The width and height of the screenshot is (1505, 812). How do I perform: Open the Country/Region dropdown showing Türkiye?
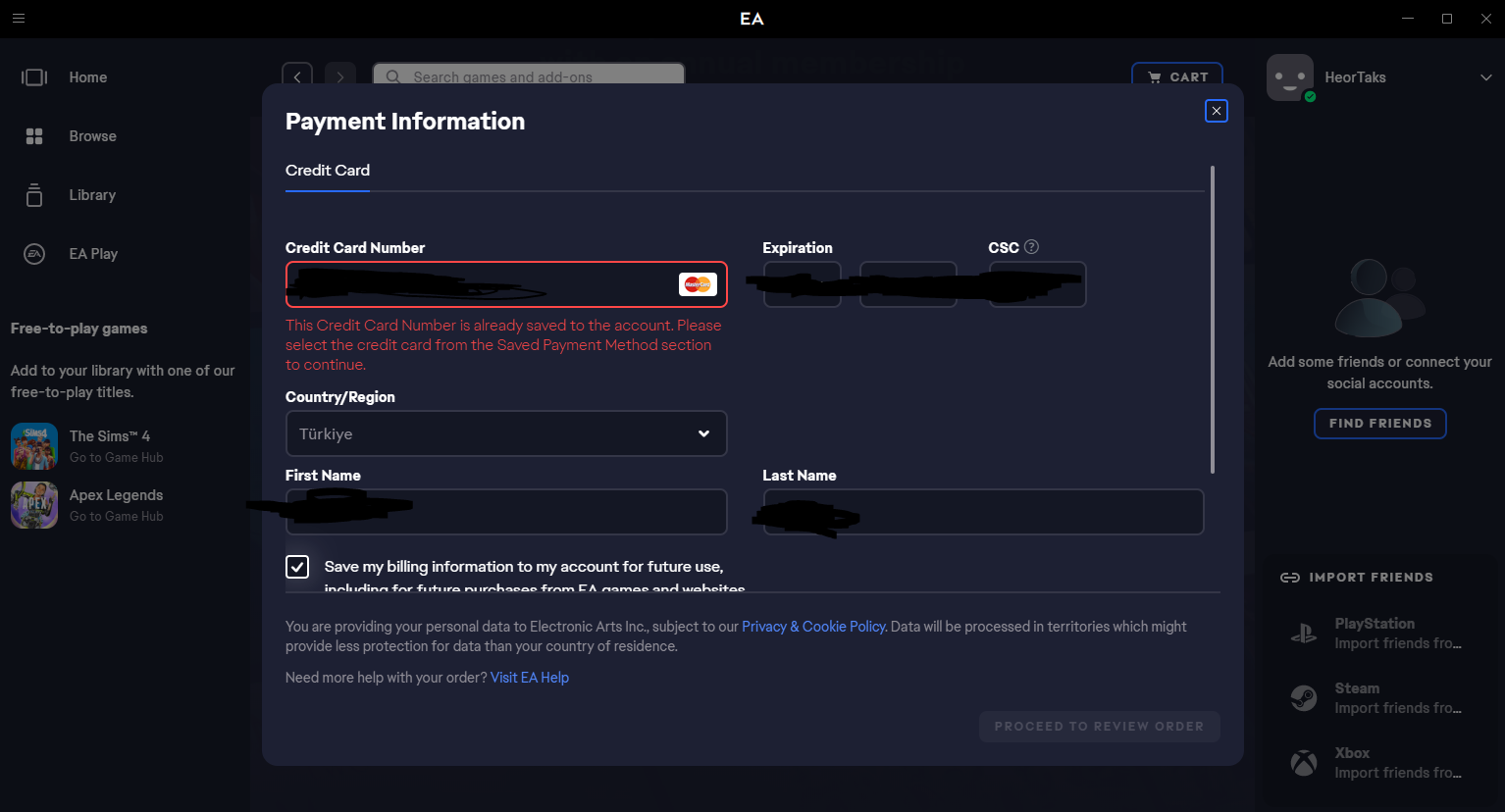click(x=506, y=433)
